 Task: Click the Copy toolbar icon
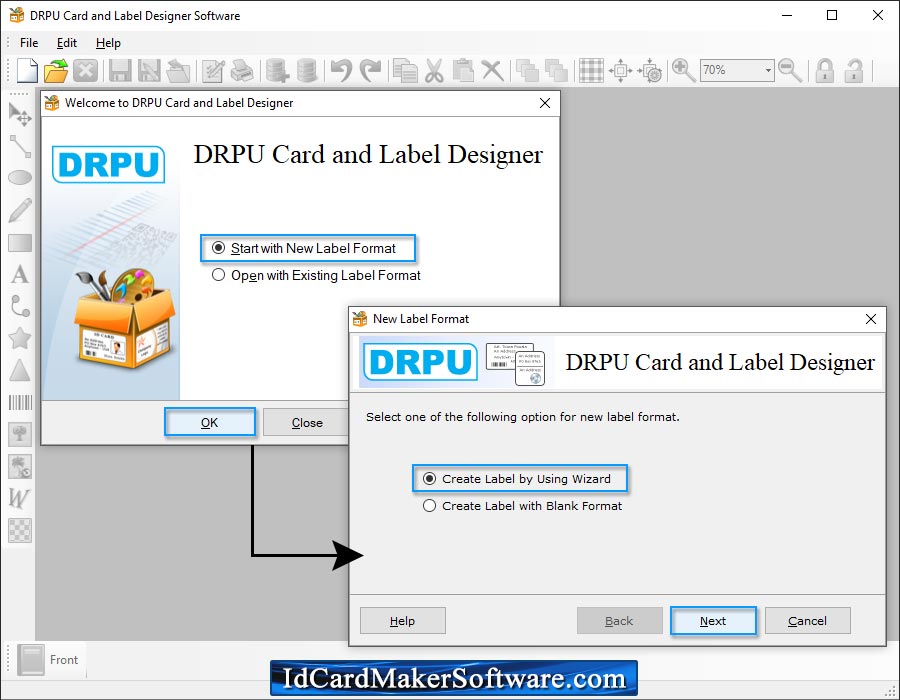point(405,71)
